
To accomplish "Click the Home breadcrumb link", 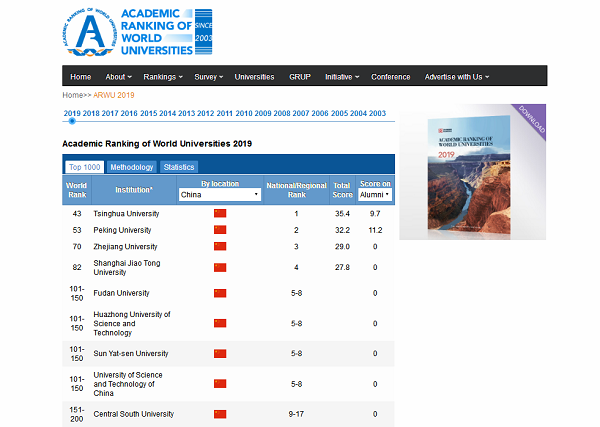I will 72,95.
